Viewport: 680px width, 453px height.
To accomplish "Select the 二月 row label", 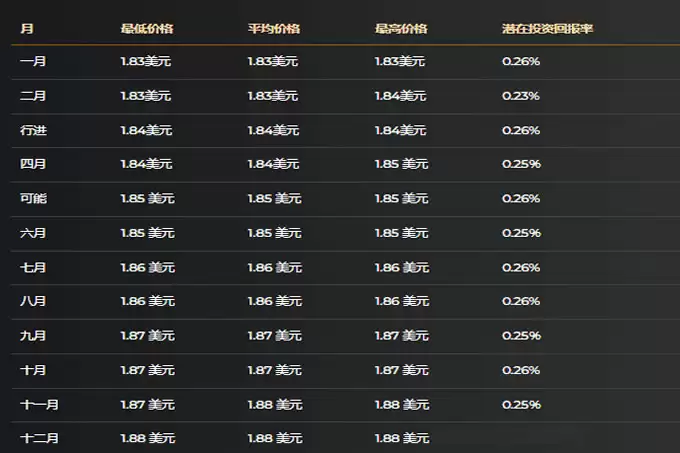I will pyautogui.click(x=33, y=96).
